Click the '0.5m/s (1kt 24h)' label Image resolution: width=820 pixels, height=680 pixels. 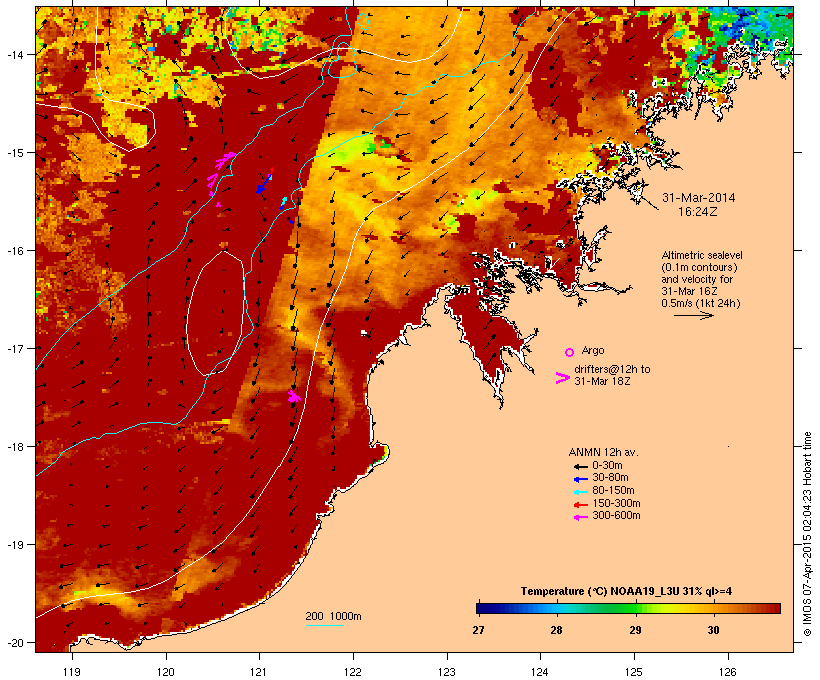pos(700,303)
